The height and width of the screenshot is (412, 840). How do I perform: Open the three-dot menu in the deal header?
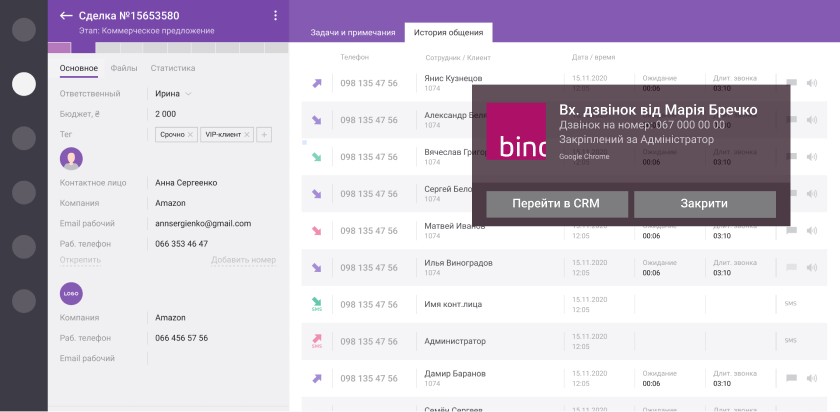tap(275, 16)
